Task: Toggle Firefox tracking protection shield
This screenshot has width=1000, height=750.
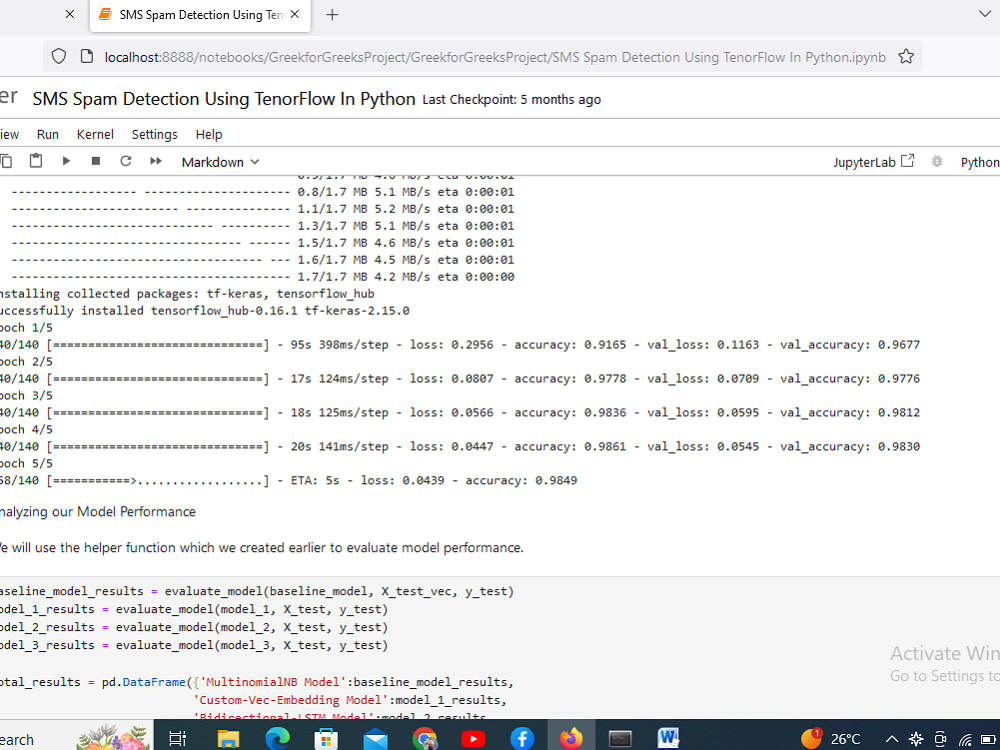Action: point(59,57)
